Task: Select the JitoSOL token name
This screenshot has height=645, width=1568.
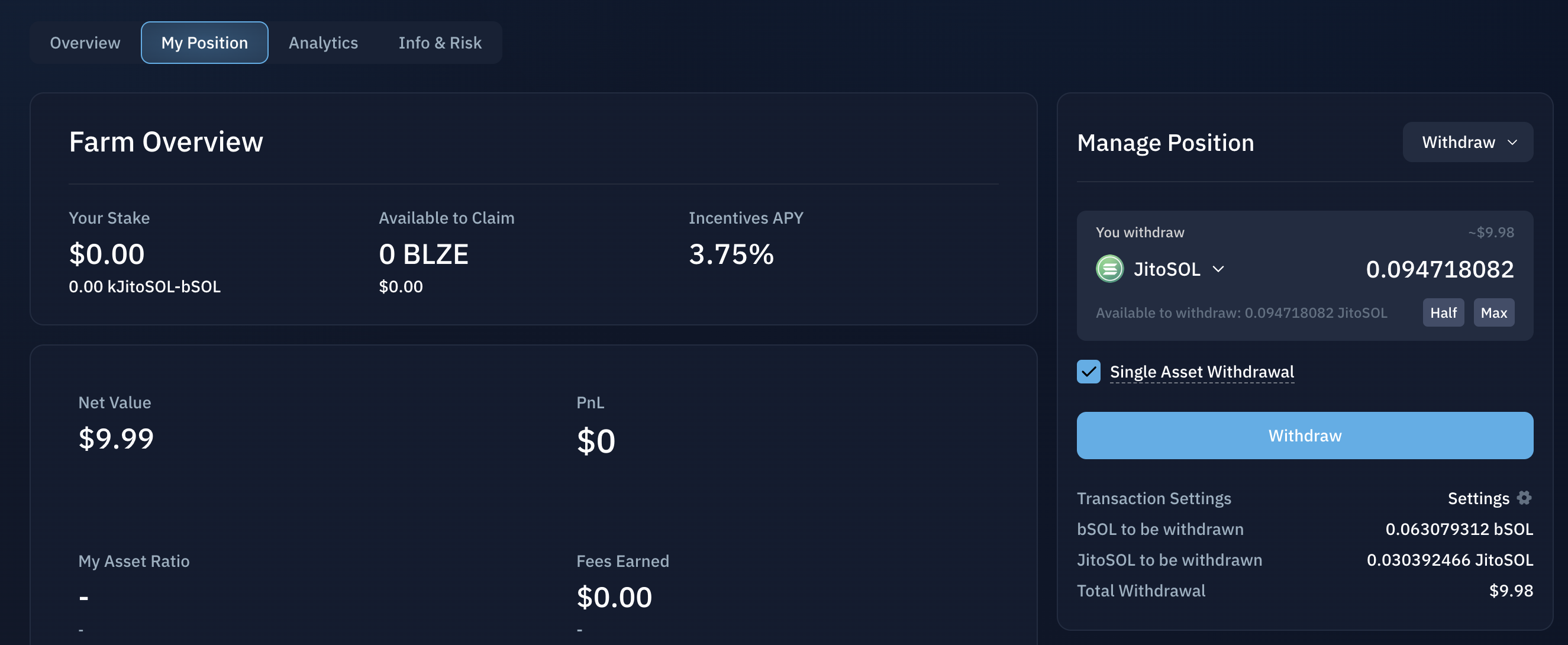Action: coord(1166,269)
